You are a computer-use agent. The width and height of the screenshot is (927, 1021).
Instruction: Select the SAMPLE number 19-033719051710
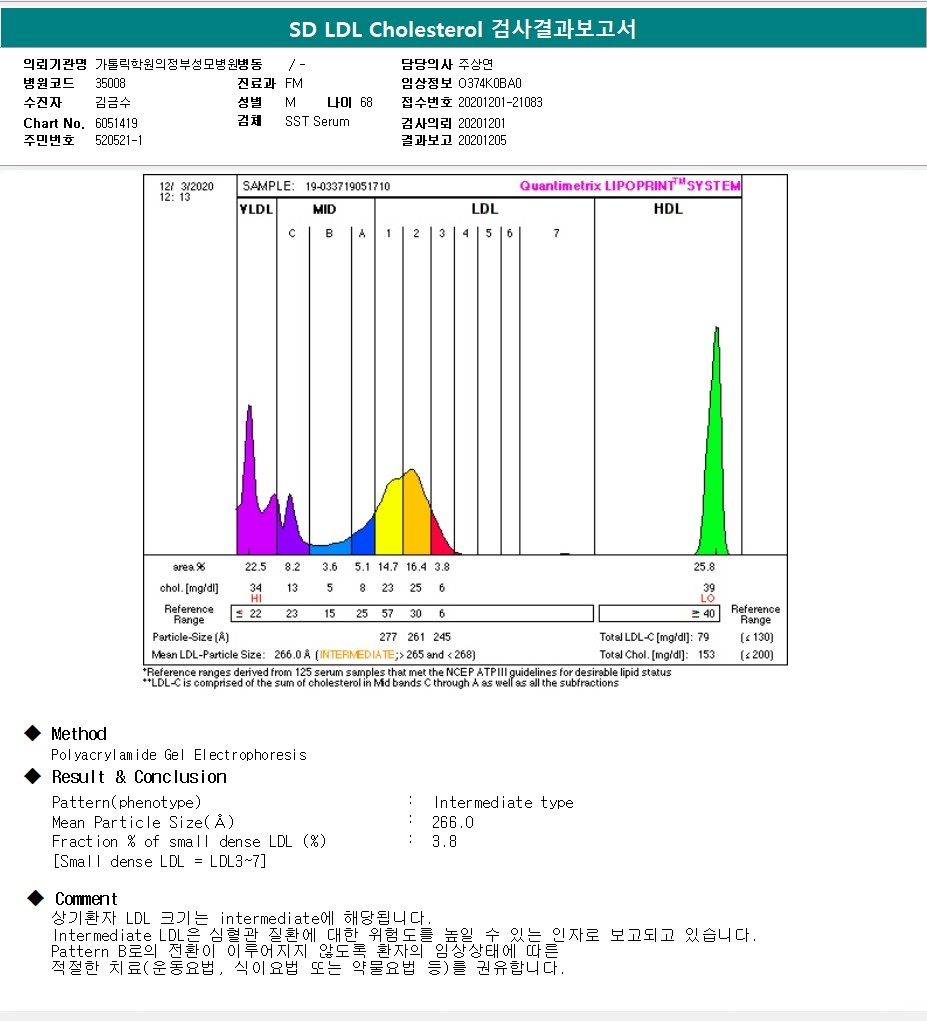(x=347, y=186)
